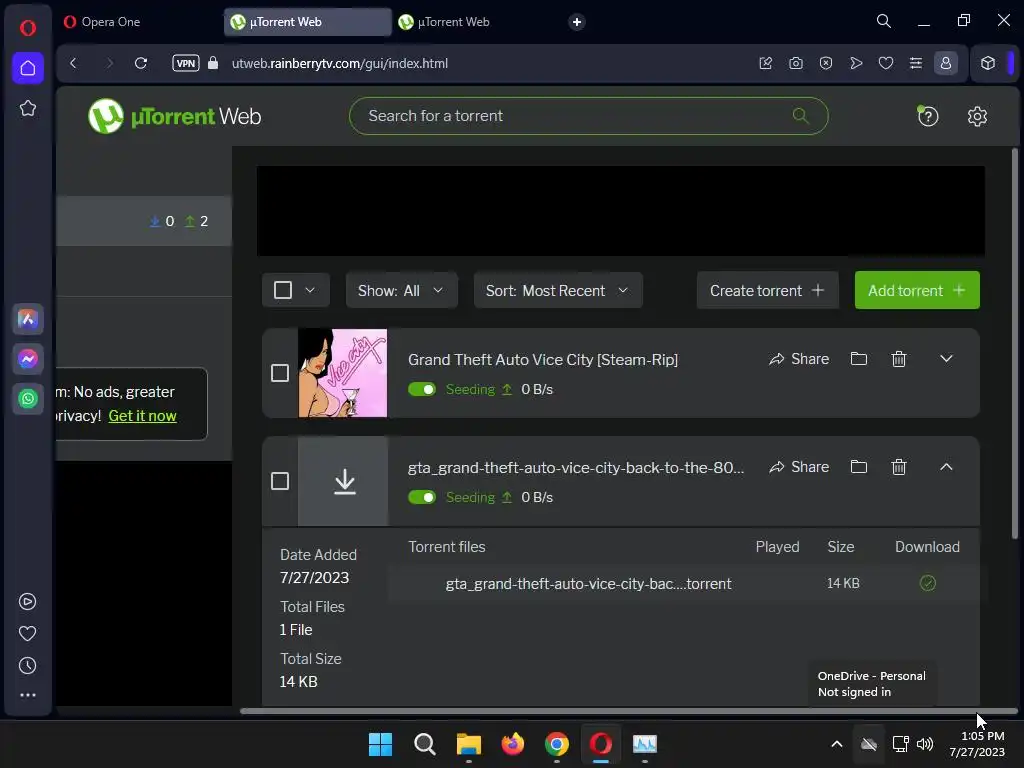
Task: Click the download arrow thumbnail of gta torrent
Action: coord(344,481)
